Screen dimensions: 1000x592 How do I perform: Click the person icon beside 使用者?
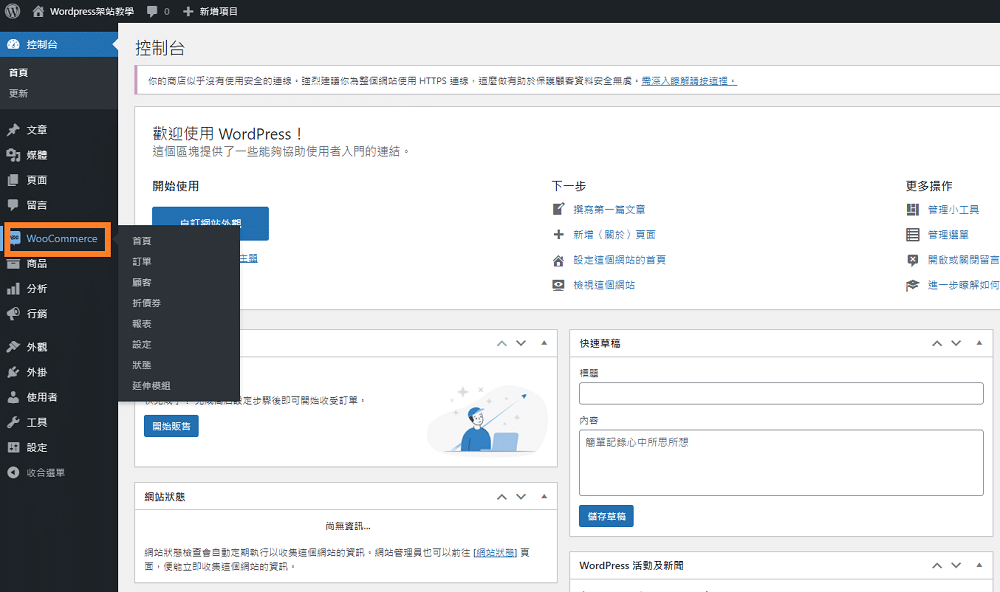coord(13,397)
